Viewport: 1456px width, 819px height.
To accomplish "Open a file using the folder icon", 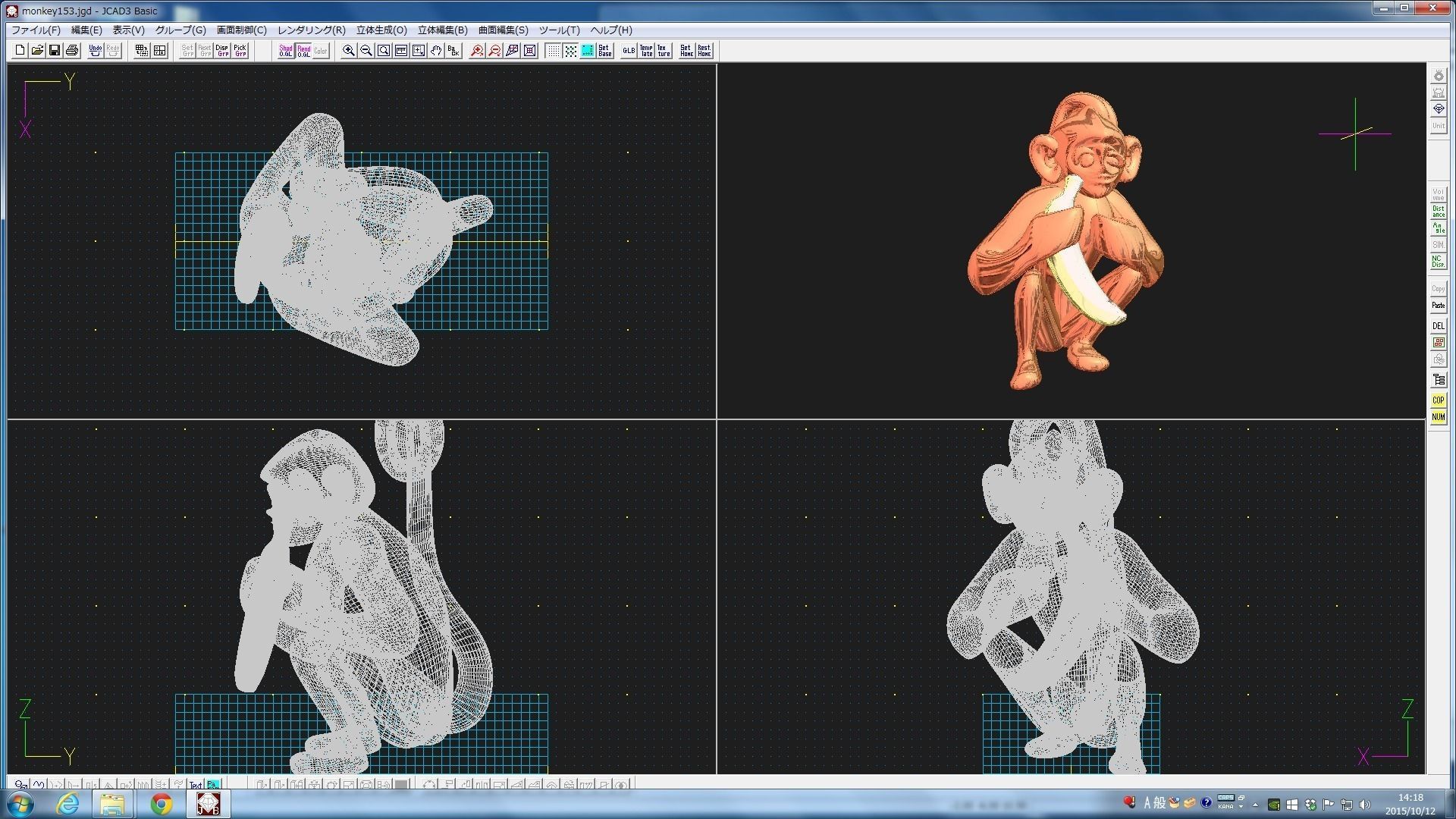I will coord(37,51).
